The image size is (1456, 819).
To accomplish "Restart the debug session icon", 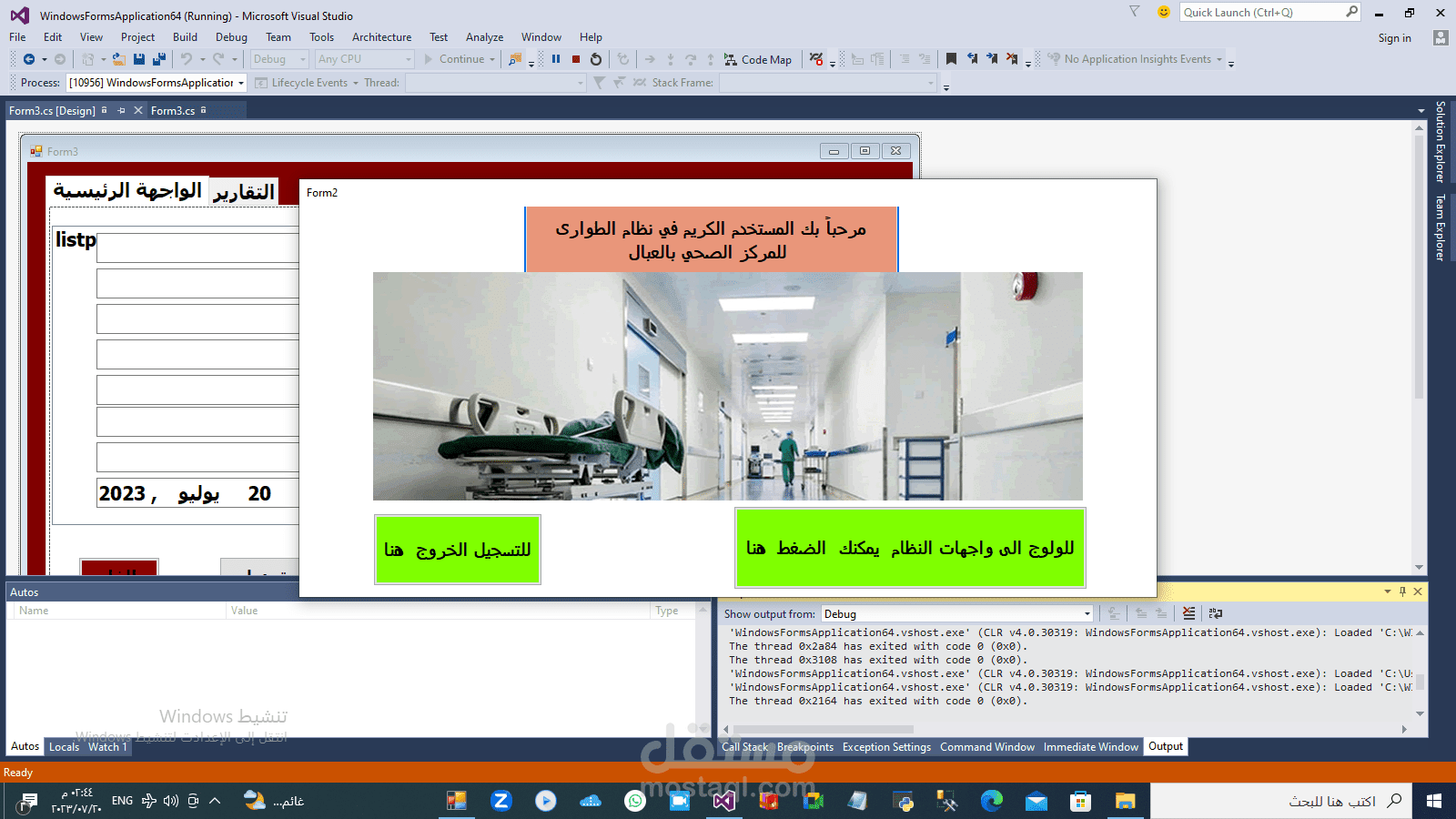I will click(x=596, y=59).
